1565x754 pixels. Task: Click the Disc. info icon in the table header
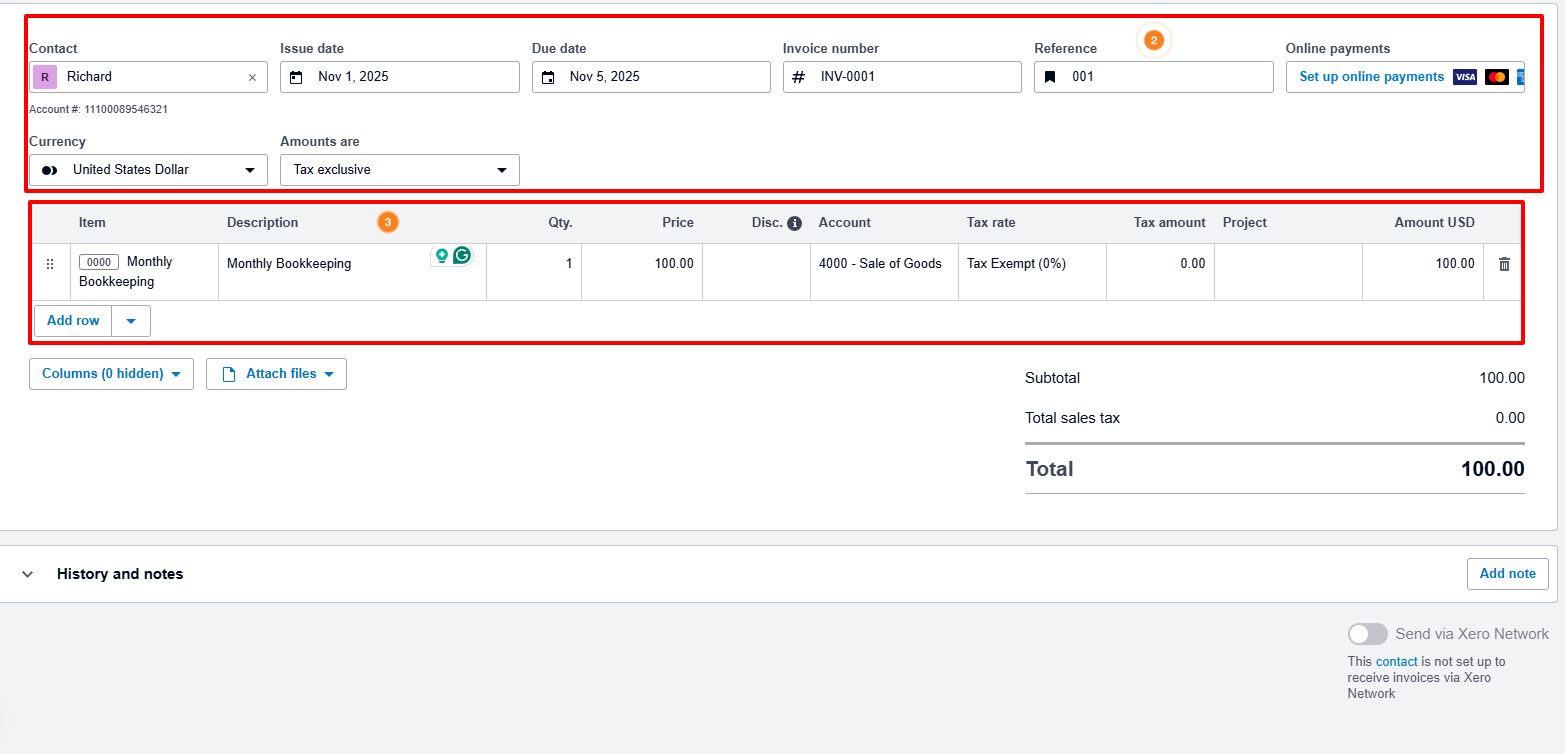click(x=795, y=222)
